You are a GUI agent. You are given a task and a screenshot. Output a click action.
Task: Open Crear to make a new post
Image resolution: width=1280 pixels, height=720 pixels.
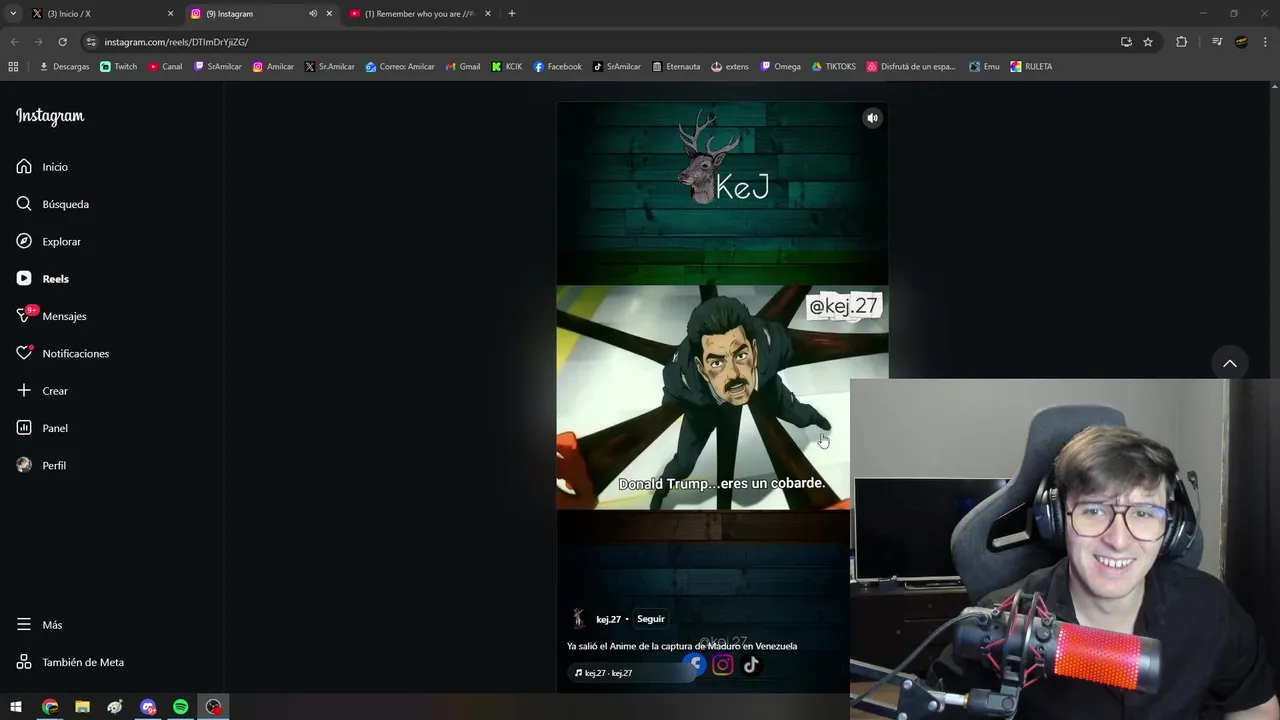point(42,391)
